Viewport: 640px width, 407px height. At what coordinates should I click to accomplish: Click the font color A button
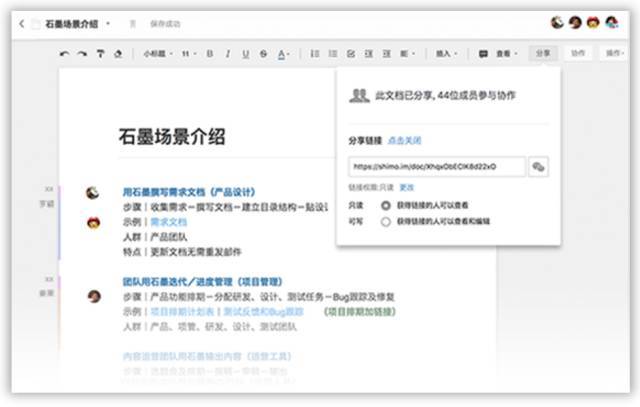(283, 54)
